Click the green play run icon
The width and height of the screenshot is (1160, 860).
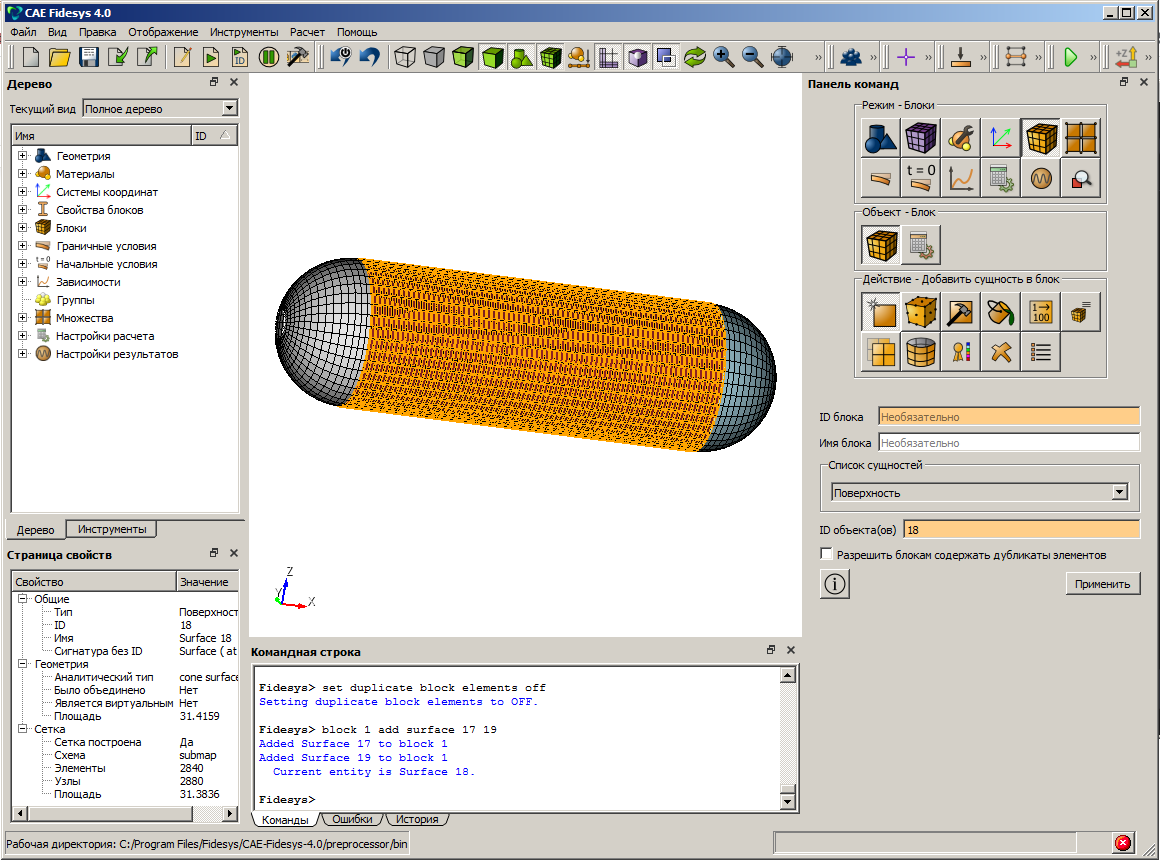point(1070,57)
